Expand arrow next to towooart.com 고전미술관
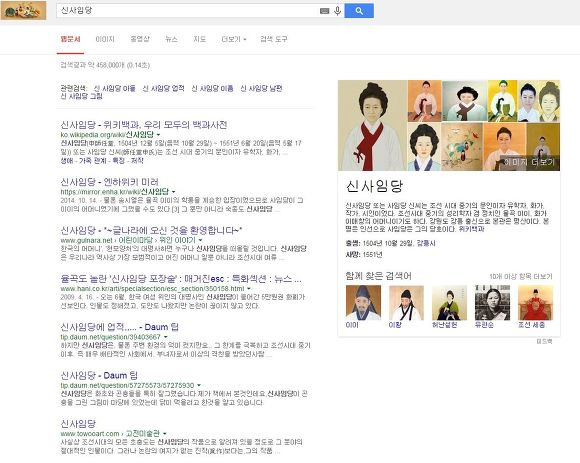 tap(165, 433)
